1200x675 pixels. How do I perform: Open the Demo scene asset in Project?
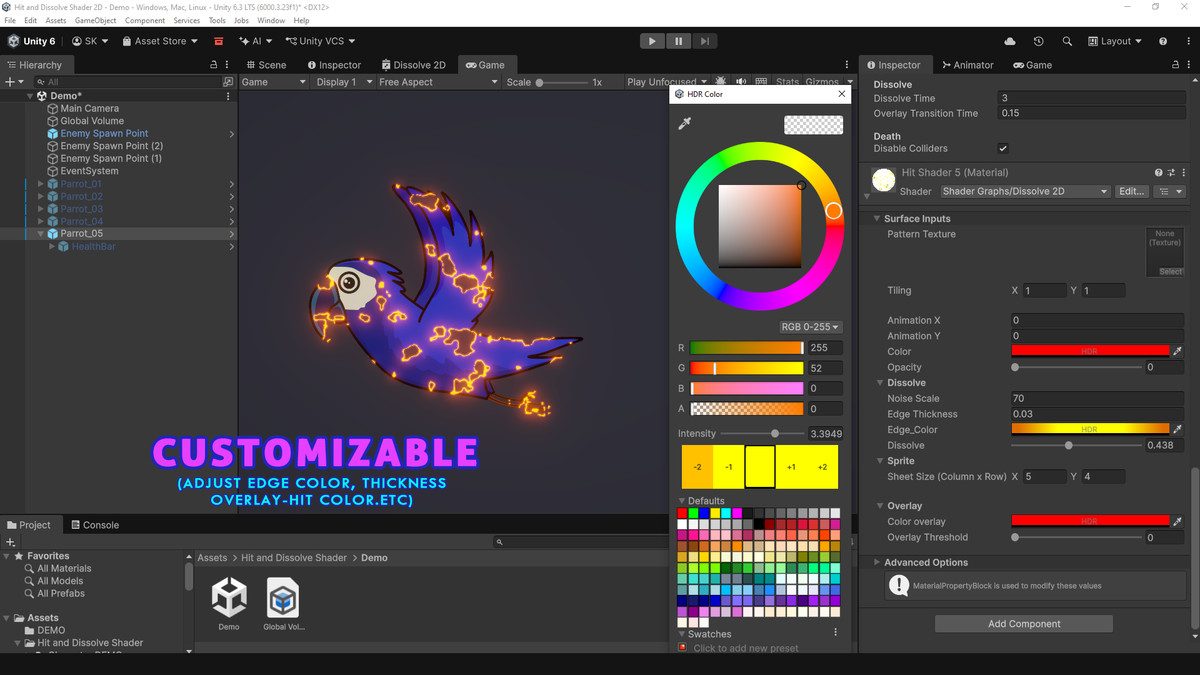(x=229, y=603)
